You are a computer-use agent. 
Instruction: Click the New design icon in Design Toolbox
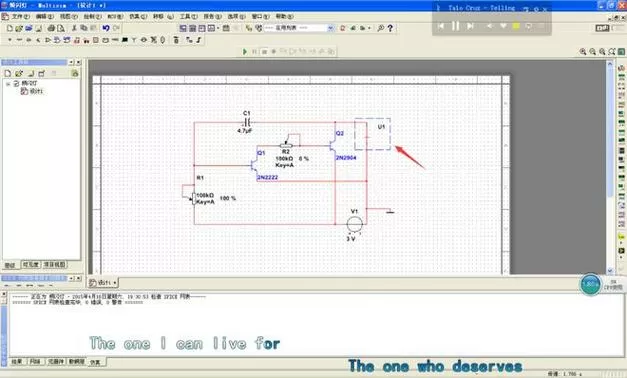[8, 73]
